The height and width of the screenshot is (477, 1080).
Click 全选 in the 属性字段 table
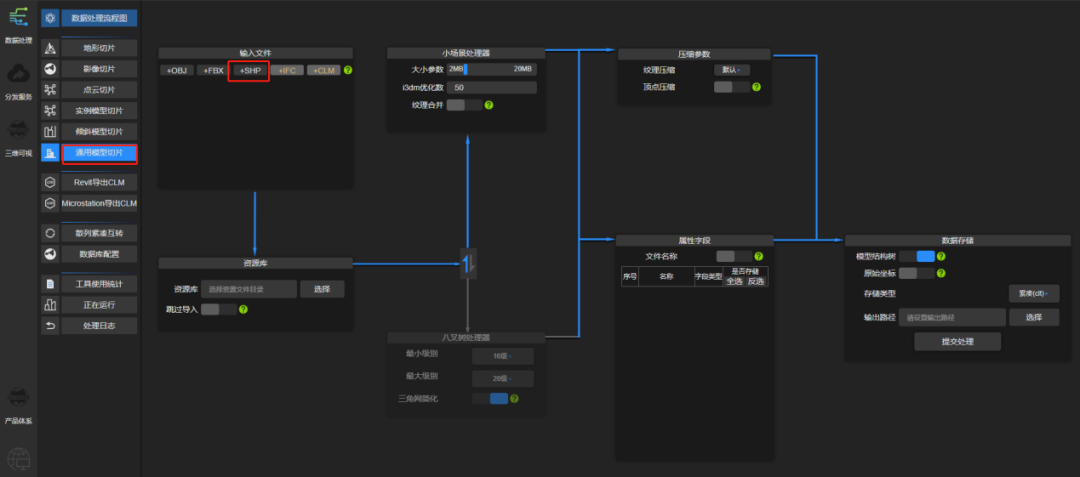point(734,282)
